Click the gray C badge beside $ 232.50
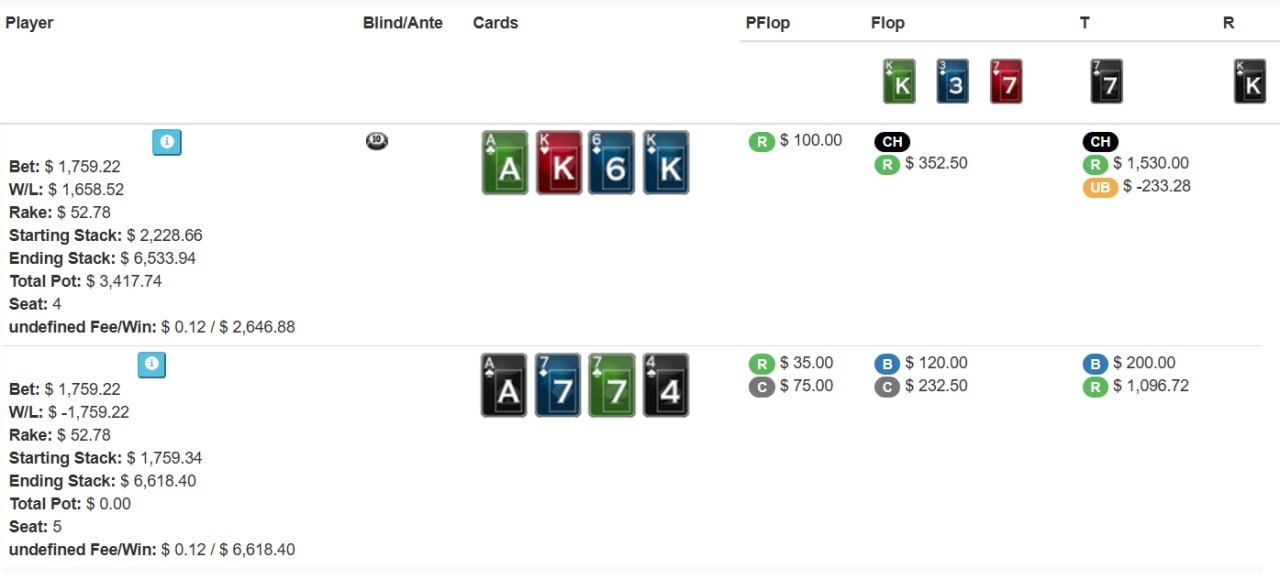Viewport: 1280px width, 579px height. 887,387
